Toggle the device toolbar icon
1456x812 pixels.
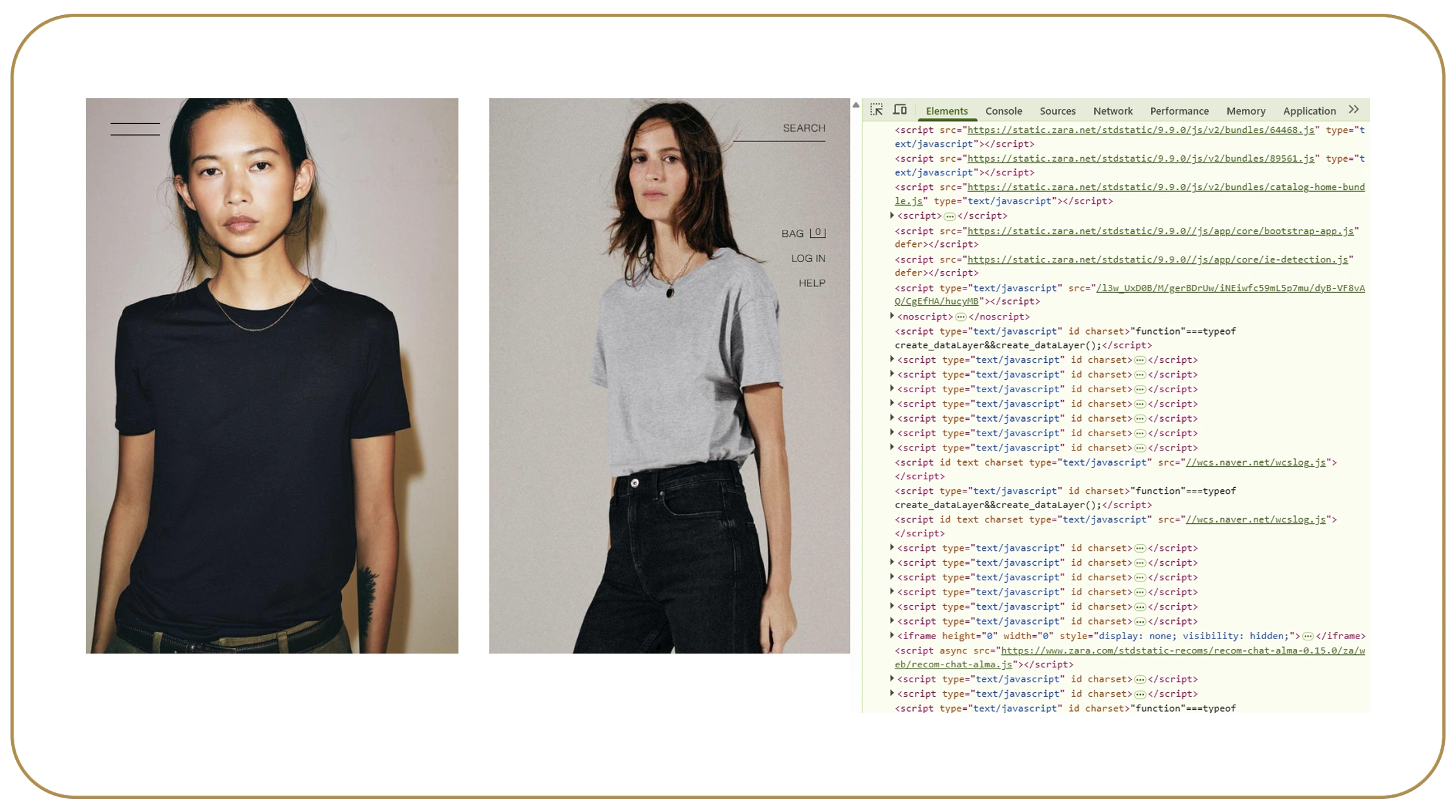point(900,110)
